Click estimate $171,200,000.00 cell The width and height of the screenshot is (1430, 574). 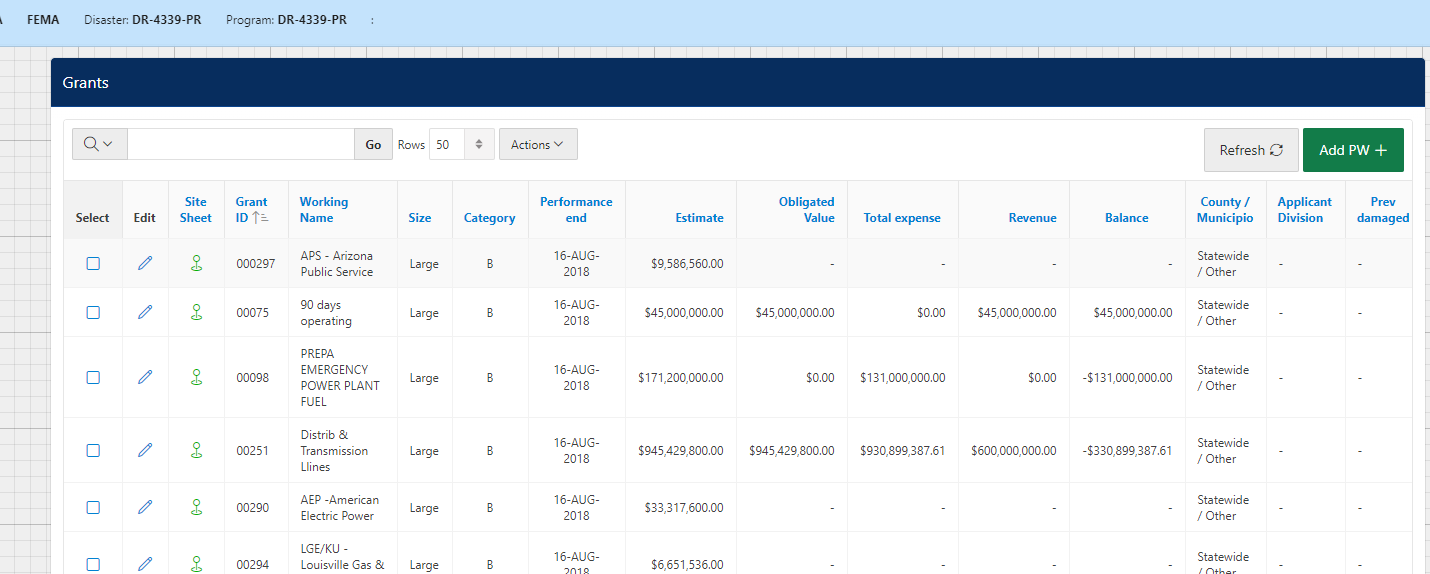681,378
